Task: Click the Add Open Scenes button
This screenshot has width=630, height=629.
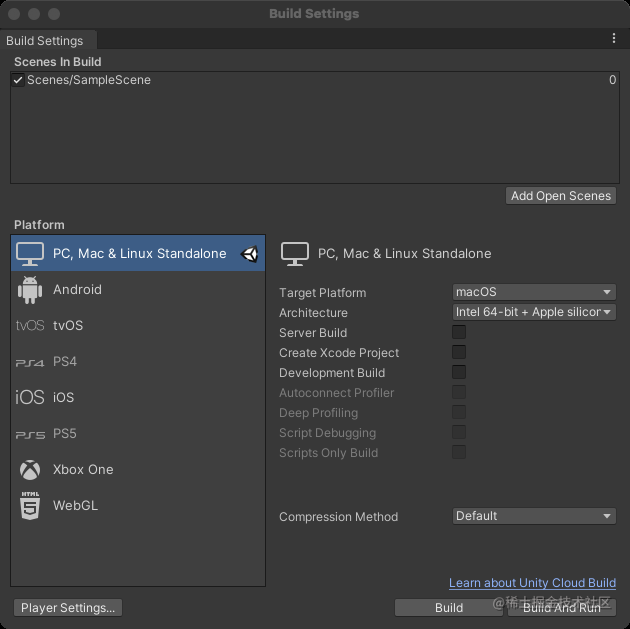Action: [x=561, y=196]
